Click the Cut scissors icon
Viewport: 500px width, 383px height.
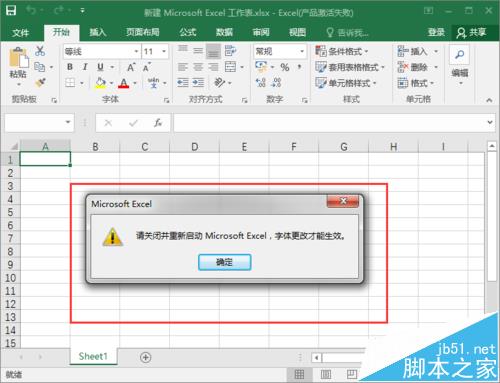[40, 51]
